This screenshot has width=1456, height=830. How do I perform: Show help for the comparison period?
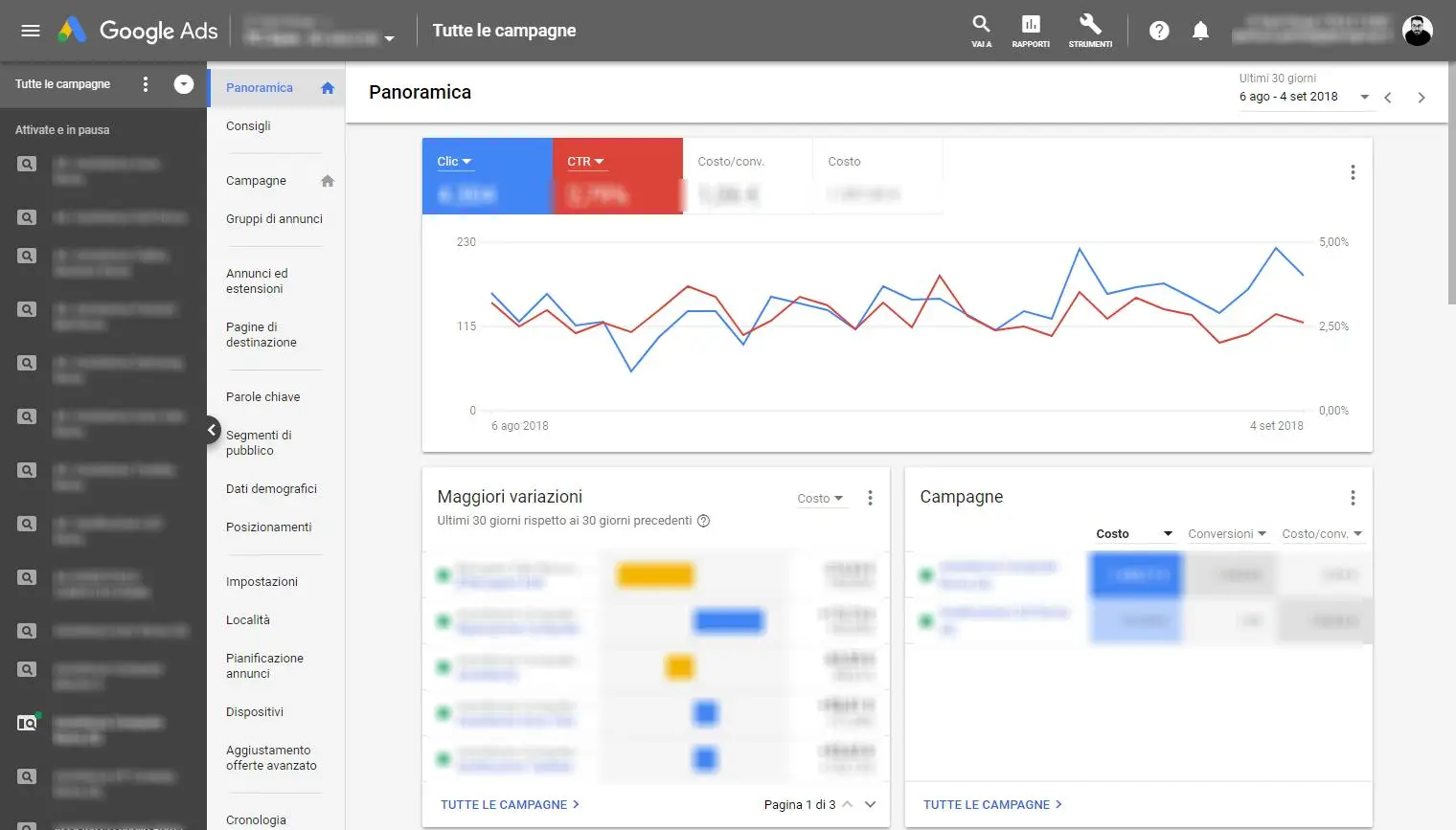tap(704, 521)
